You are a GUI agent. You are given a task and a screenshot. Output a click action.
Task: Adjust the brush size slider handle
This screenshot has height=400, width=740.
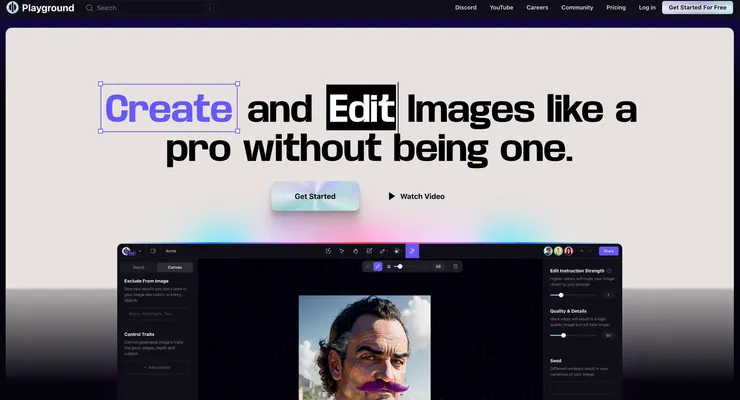(400, 267)
